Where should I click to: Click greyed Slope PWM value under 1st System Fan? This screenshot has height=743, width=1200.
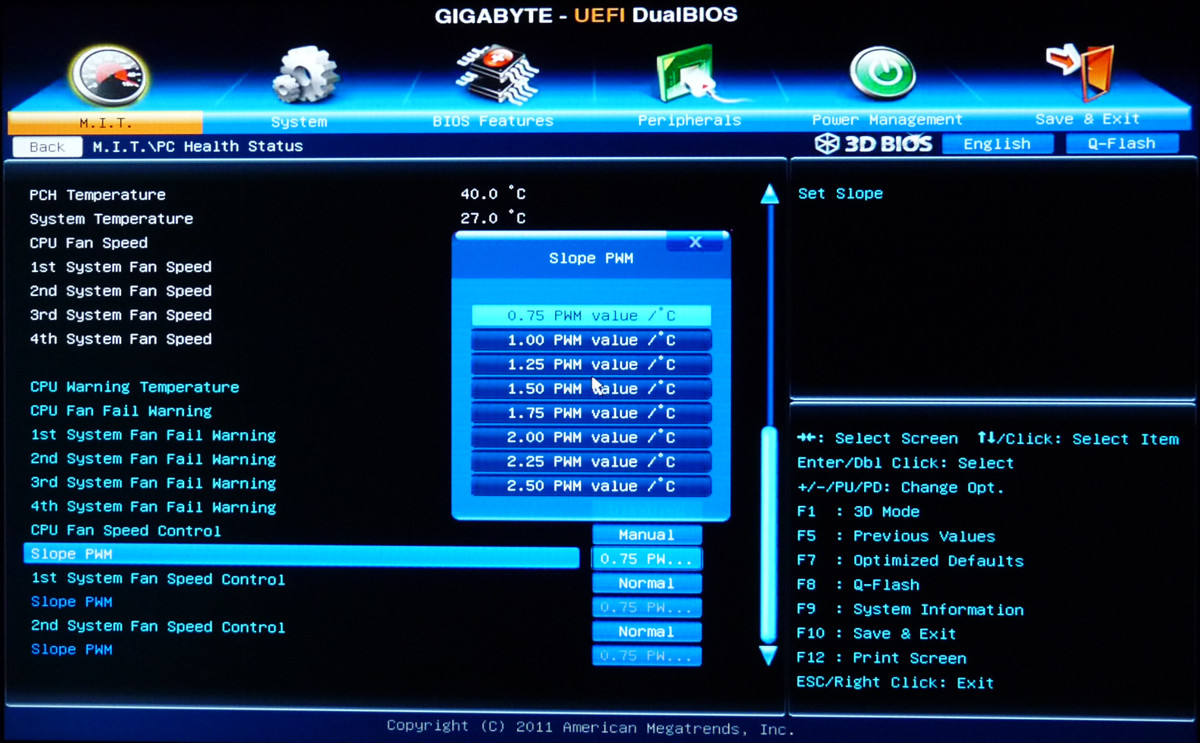(x=646, y=608)
